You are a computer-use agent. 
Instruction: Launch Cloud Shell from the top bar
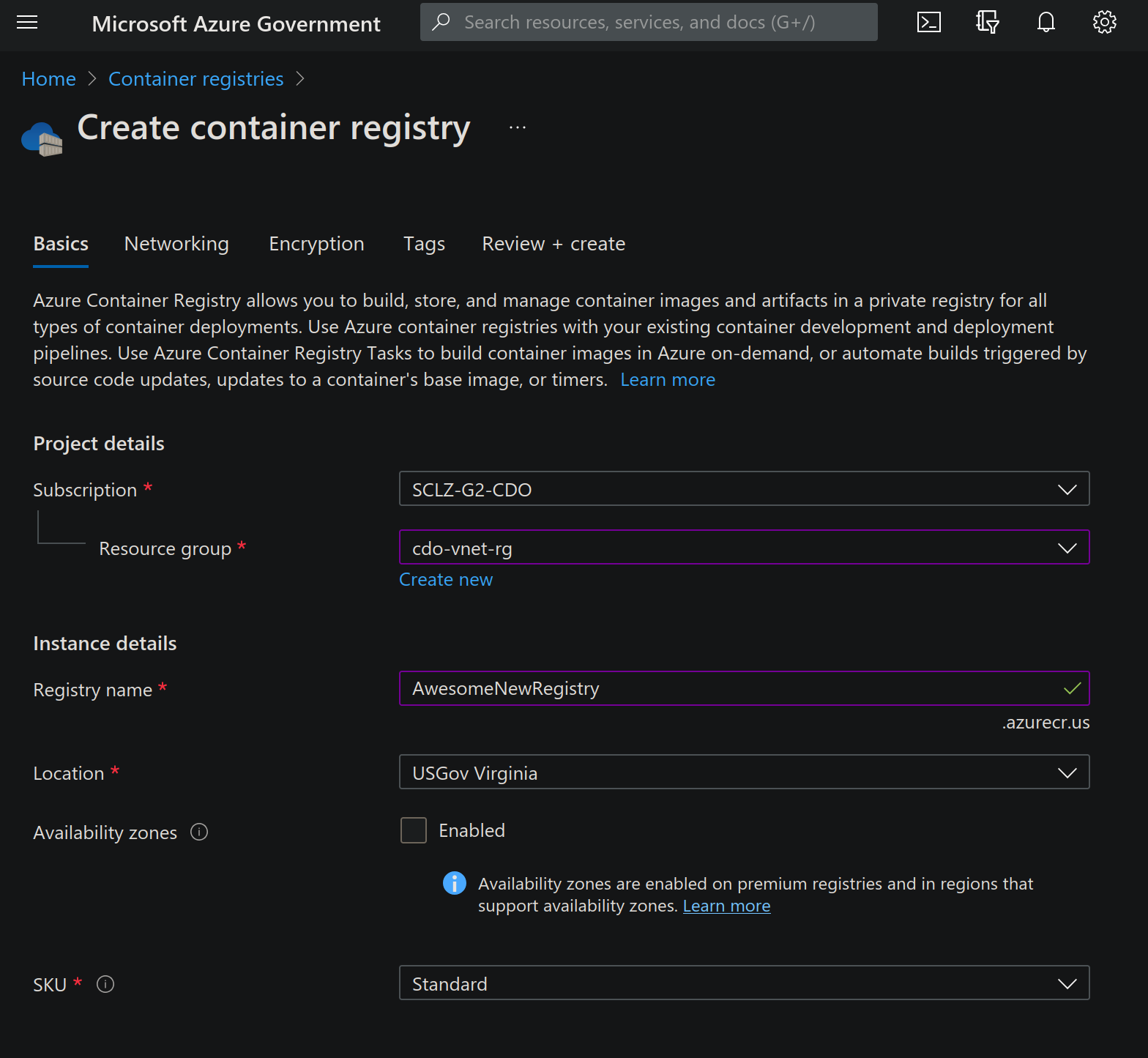929,23
